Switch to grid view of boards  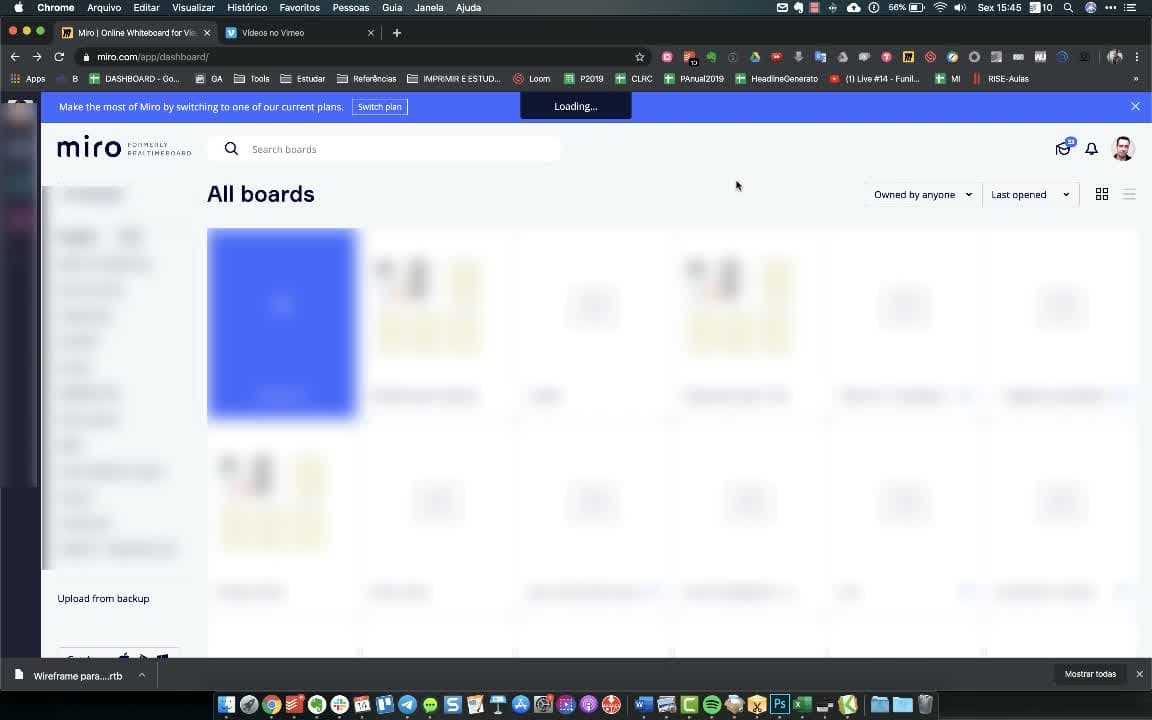pyautogui.click(x=1101, y=194)
